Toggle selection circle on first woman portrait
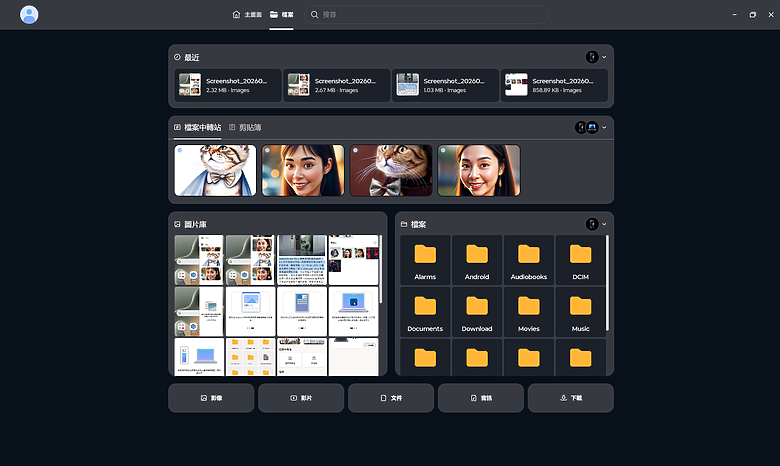 coord(268,150)
